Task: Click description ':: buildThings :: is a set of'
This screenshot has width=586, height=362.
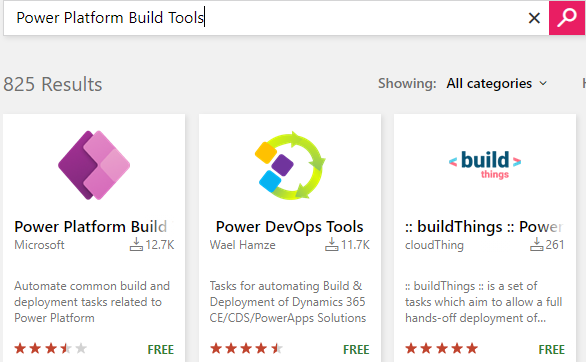Action: click(x=484, y=302)
